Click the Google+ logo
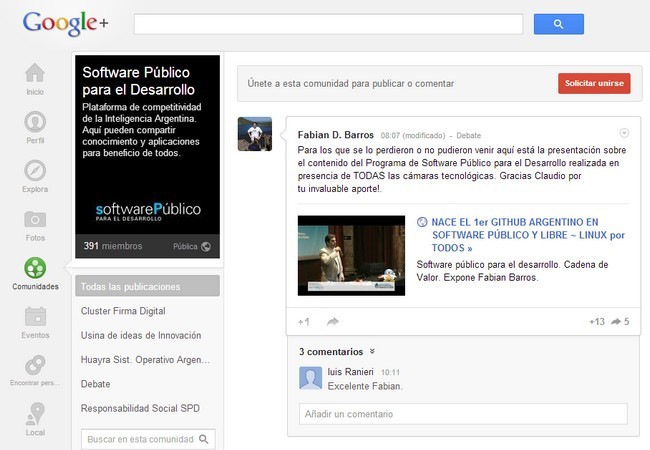650x450 pixels. coord(65,23)
